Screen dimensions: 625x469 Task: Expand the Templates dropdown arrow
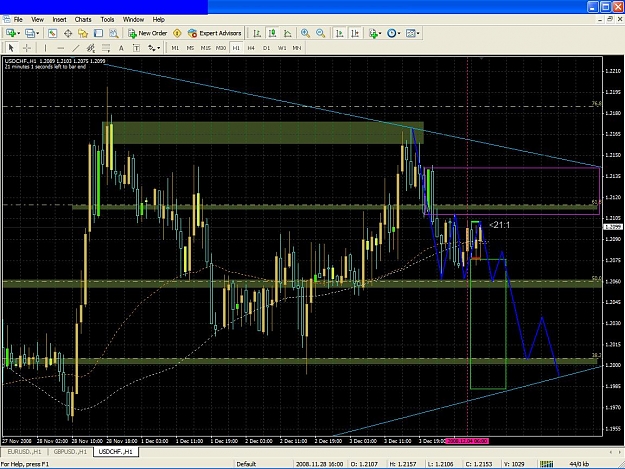pyautogui.click(x=418, y=33)
